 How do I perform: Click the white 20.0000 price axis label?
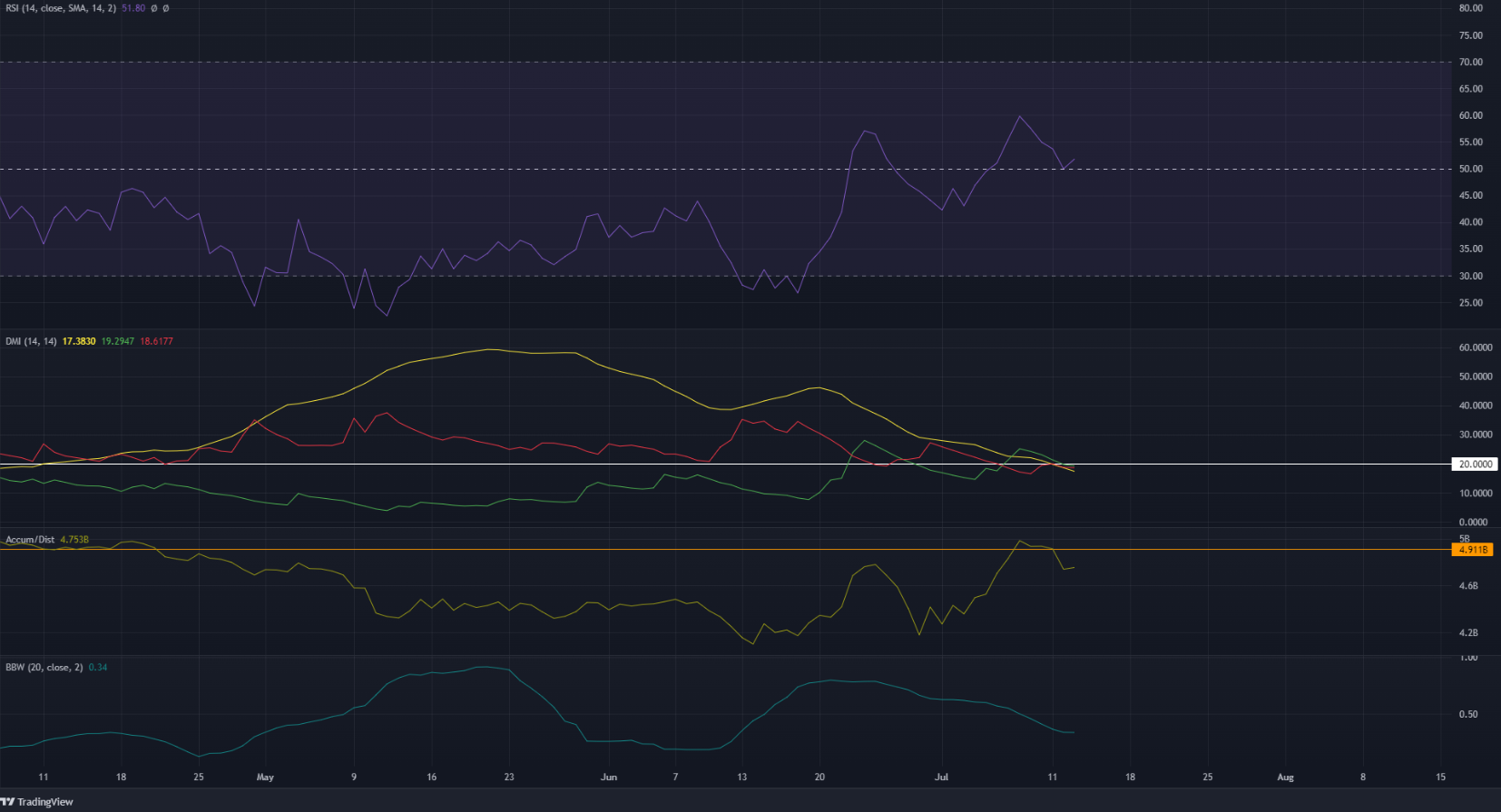click(x=1475, y=465)
